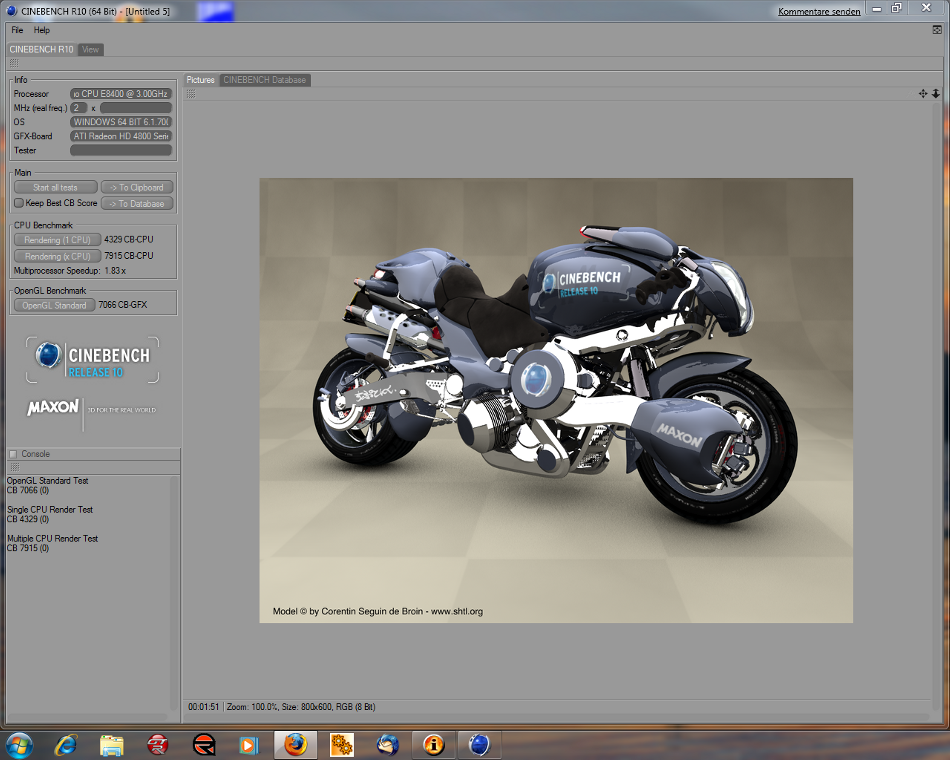Click the 00:01:51 render time in status bar
The height and width of the screenshot is (760, 950).
pyautogui.click(x=204, y=707)
